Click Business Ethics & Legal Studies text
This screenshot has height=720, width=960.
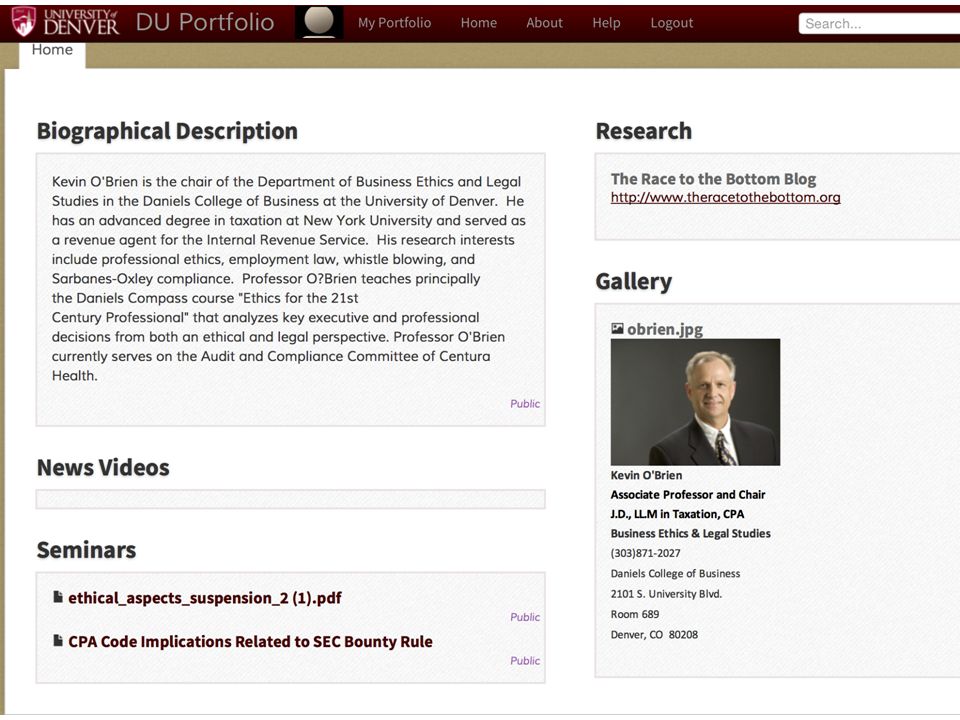pos(691,533)
